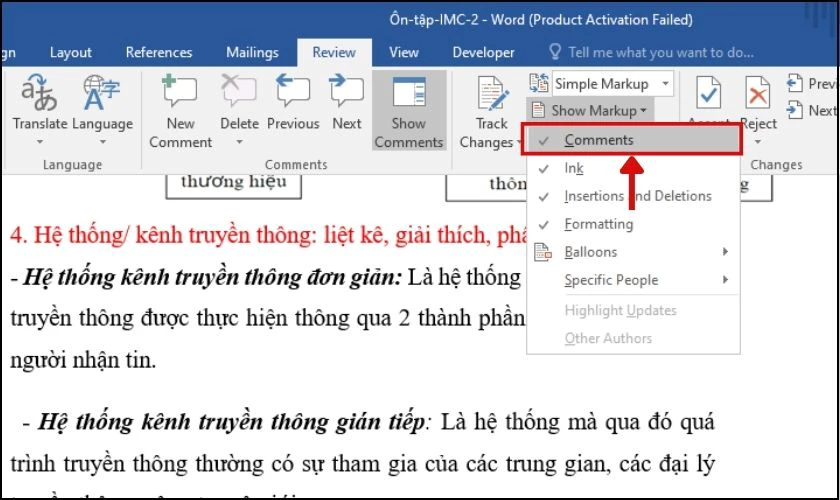The height and width of the screenshot is (500, 840).
Task: Toggle the Comments markup option
Action: pyautogui.click(x=632, y=140)
